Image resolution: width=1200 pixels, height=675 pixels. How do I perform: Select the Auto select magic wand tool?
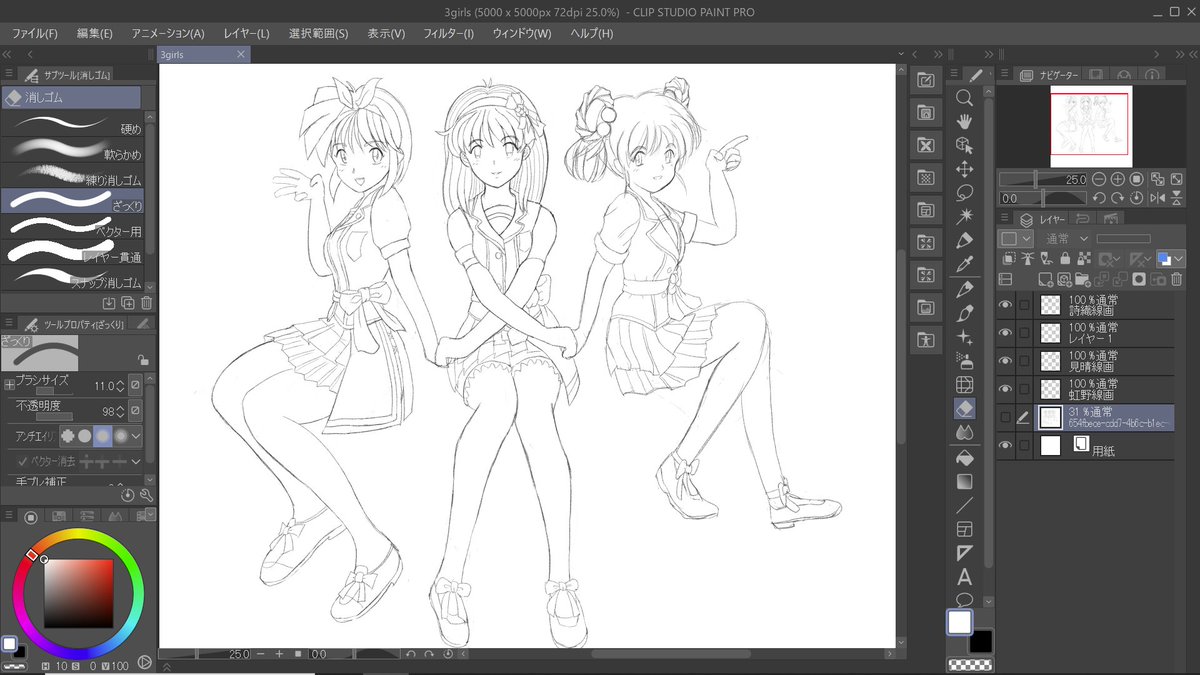click(x=965, y=216)
